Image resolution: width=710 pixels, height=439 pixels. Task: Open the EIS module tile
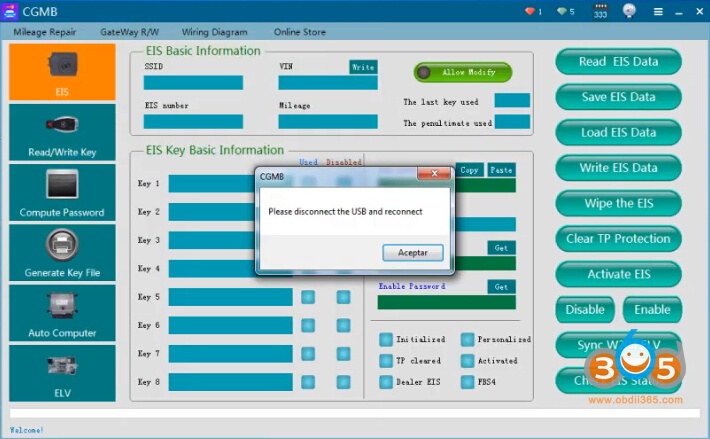62,72
